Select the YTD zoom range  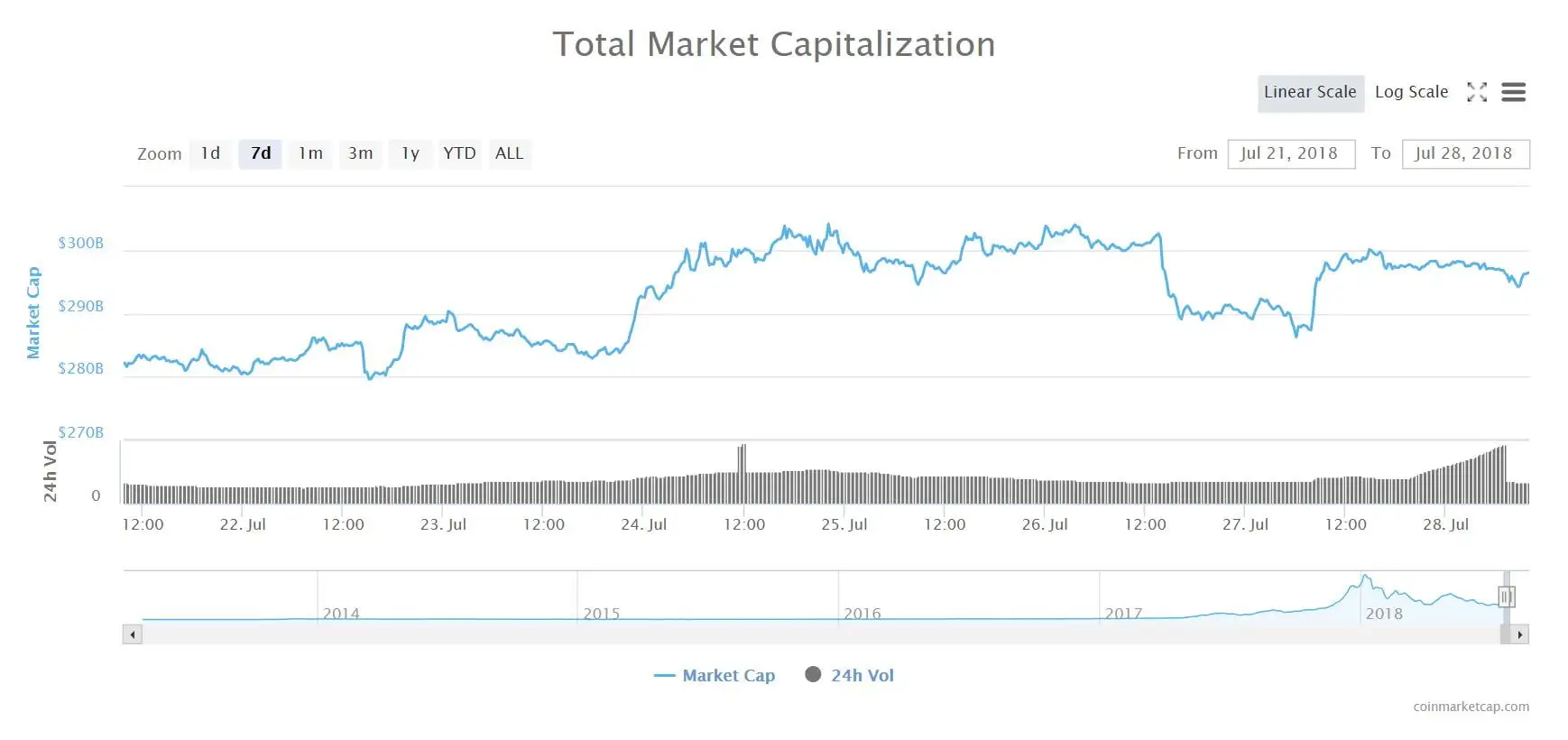click(459, 153)
